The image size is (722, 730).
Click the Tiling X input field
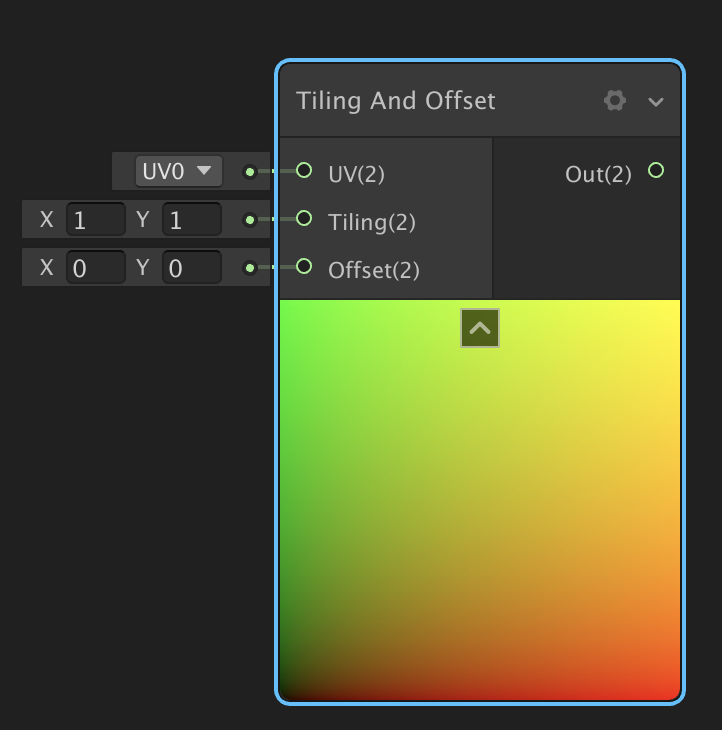(x=96, y=219)
